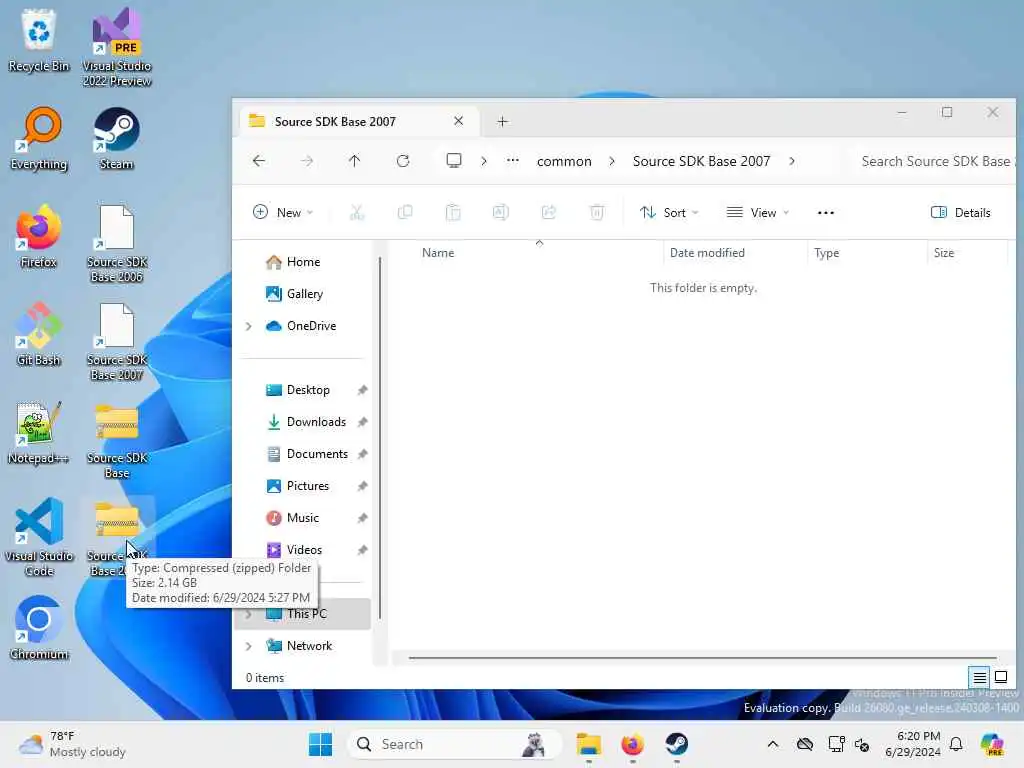Click the taskbar Search box
The image size is (1024, 768).
click(x=455, y=744)
